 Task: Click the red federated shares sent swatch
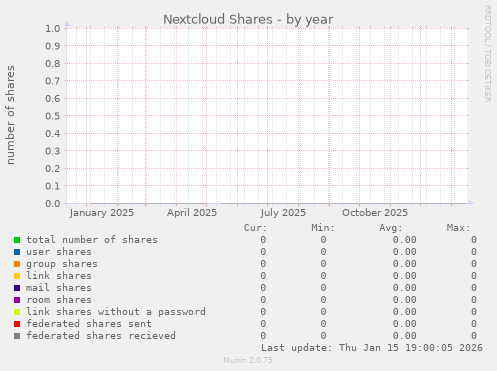click(17, 324)
